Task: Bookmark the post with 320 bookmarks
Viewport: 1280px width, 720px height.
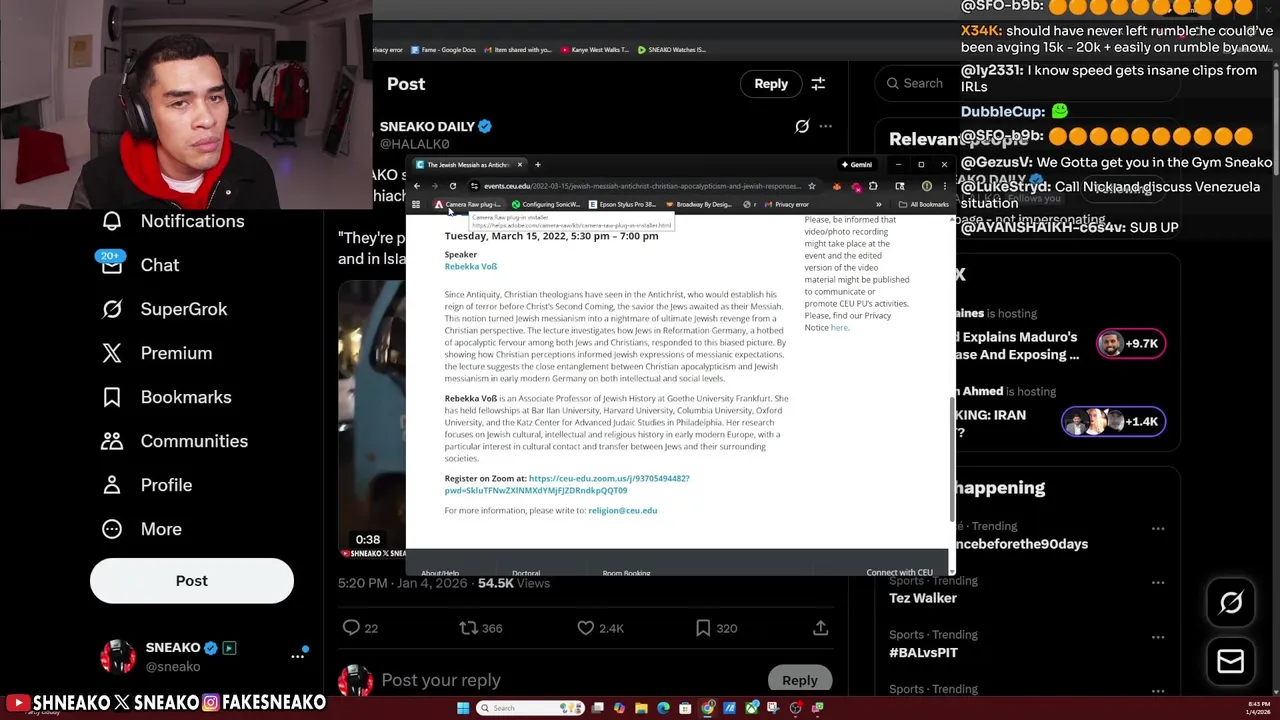Action: point(703,628)
